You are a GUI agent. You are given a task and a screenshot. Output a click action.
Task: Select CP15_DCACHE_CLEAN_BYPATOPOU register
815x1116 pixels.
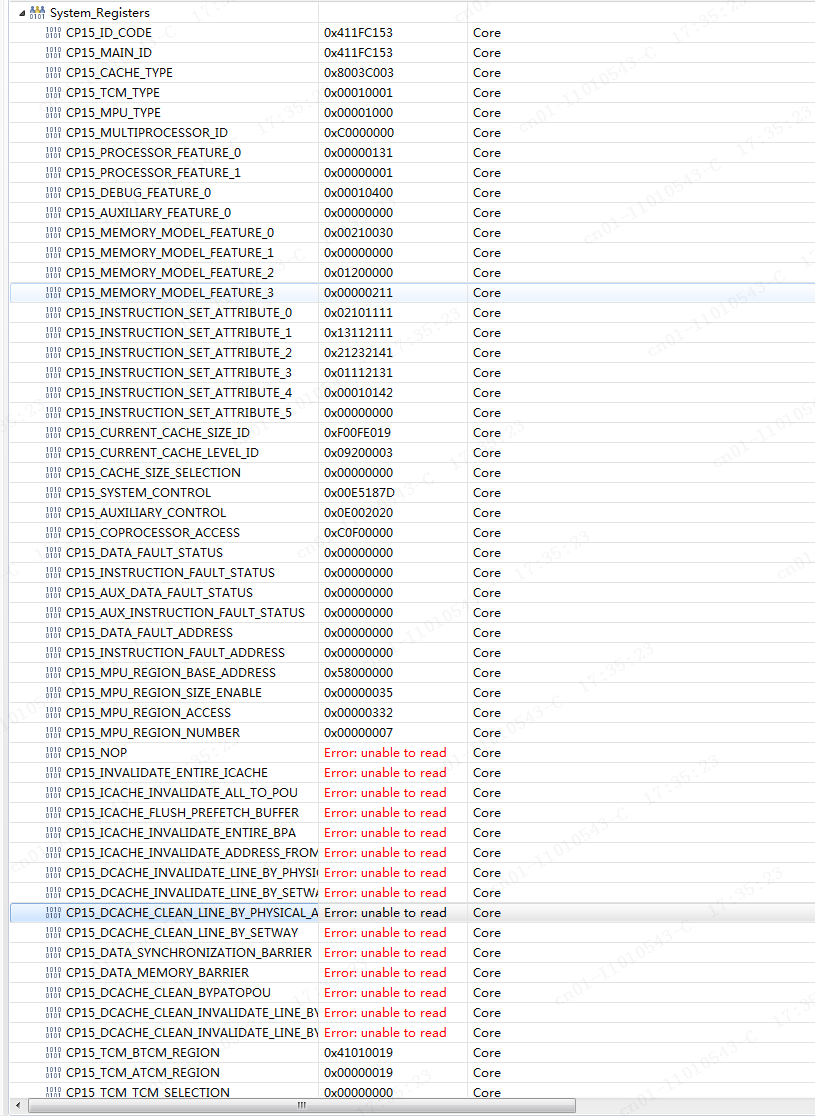coord(168,992)
